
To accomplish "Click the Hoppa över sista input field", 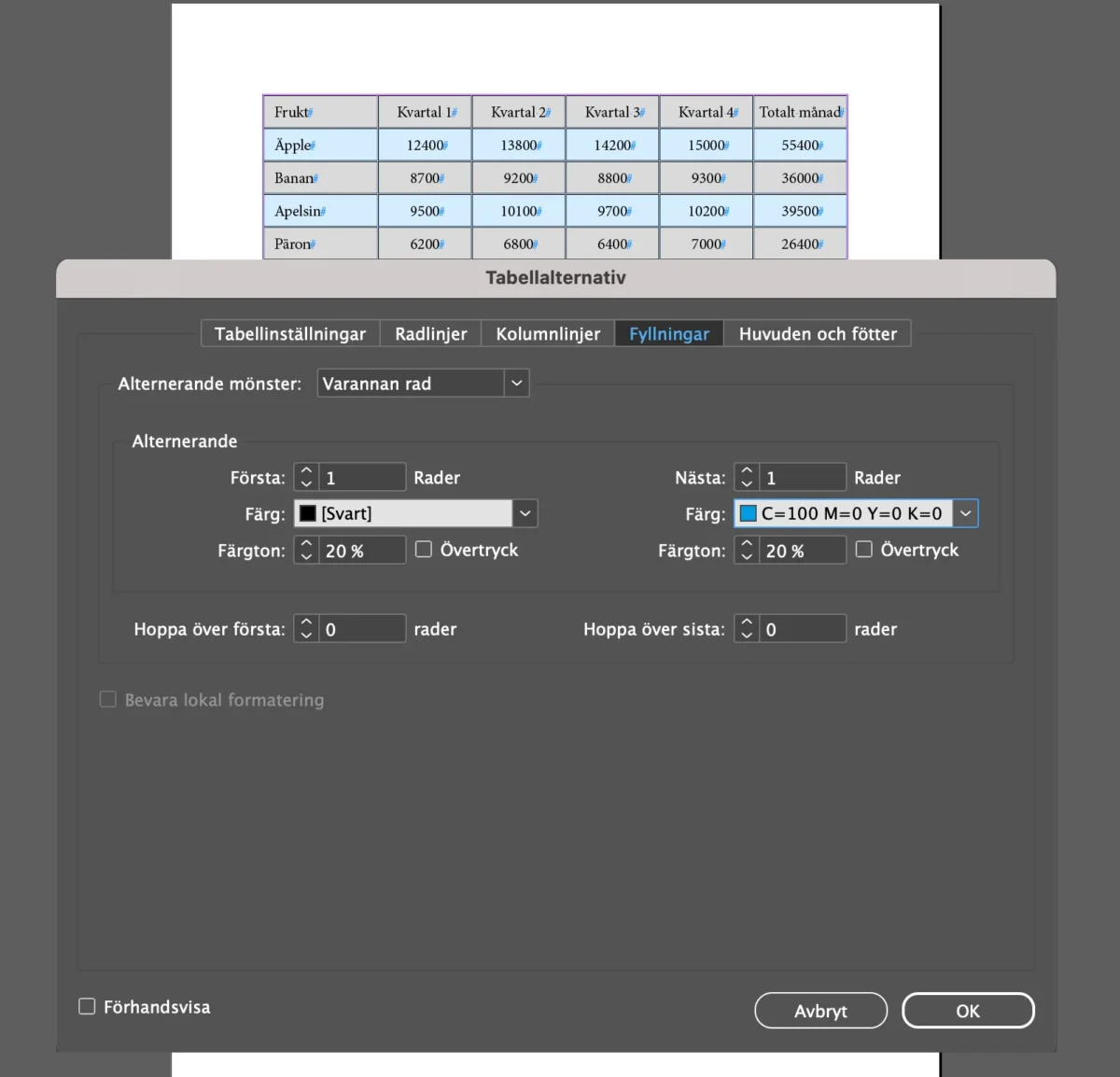I will pos(803,629).
